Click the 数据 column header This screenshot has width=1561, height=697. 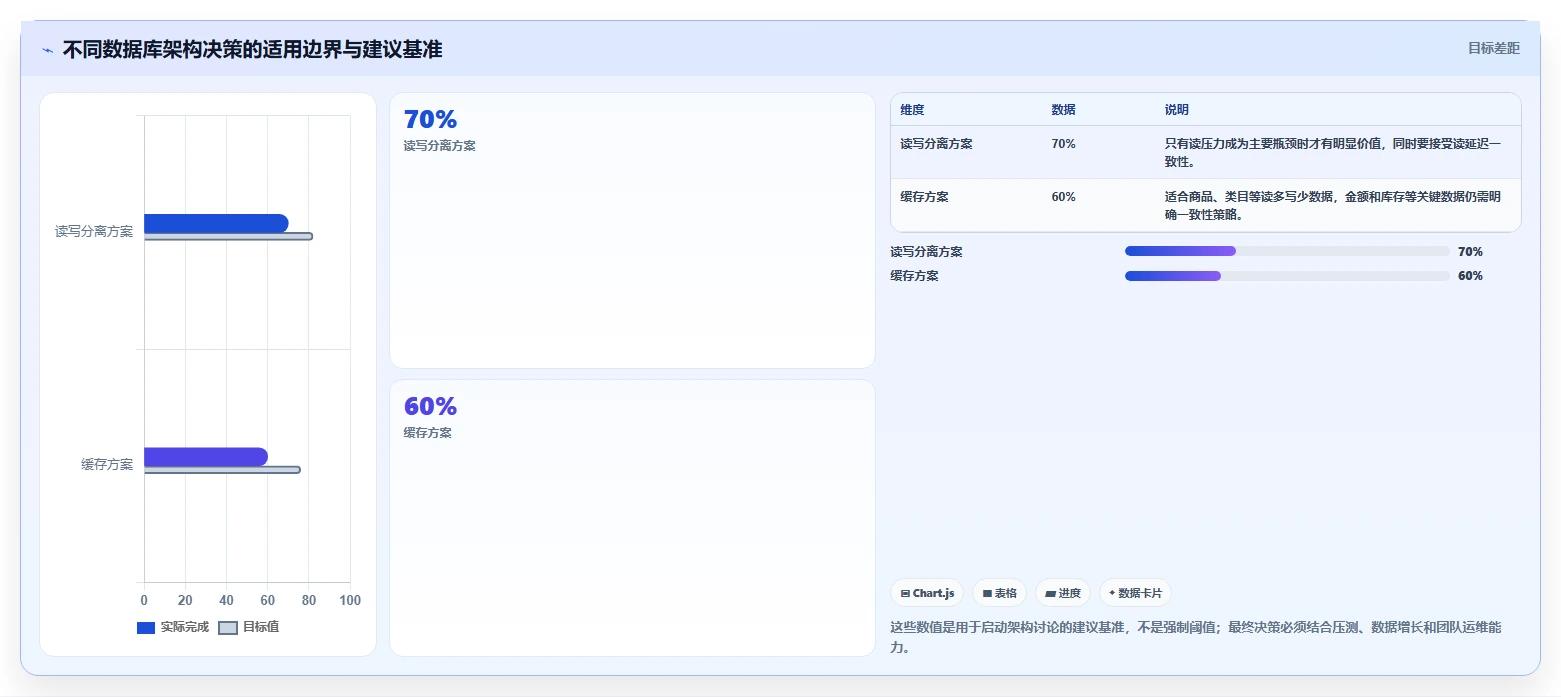(1063, 110)
